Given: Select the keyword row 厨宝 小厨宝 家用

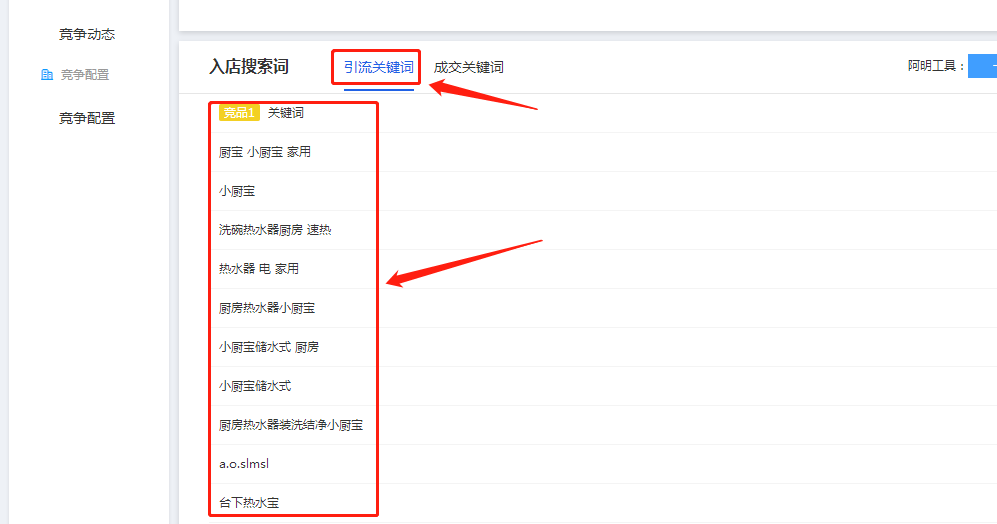Looking at the screenshot, I should (x=264, y=152).
